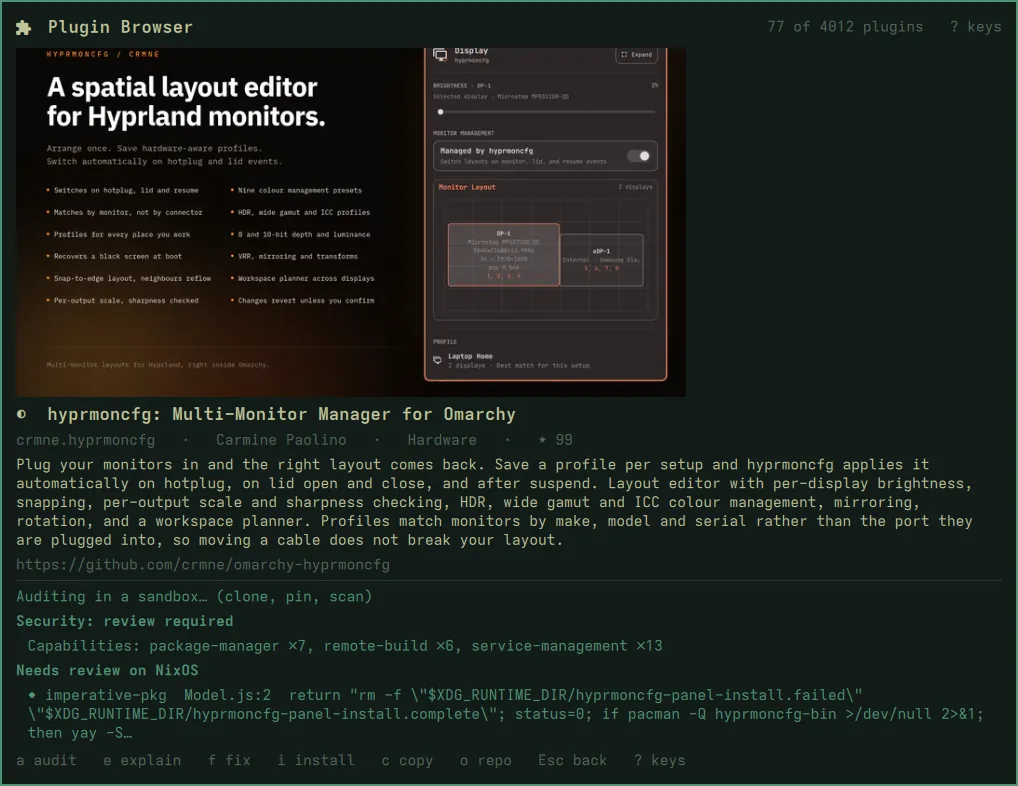Click the imperative-pkg finding entry
This screenshot has width=1018, height=786.
506,714
